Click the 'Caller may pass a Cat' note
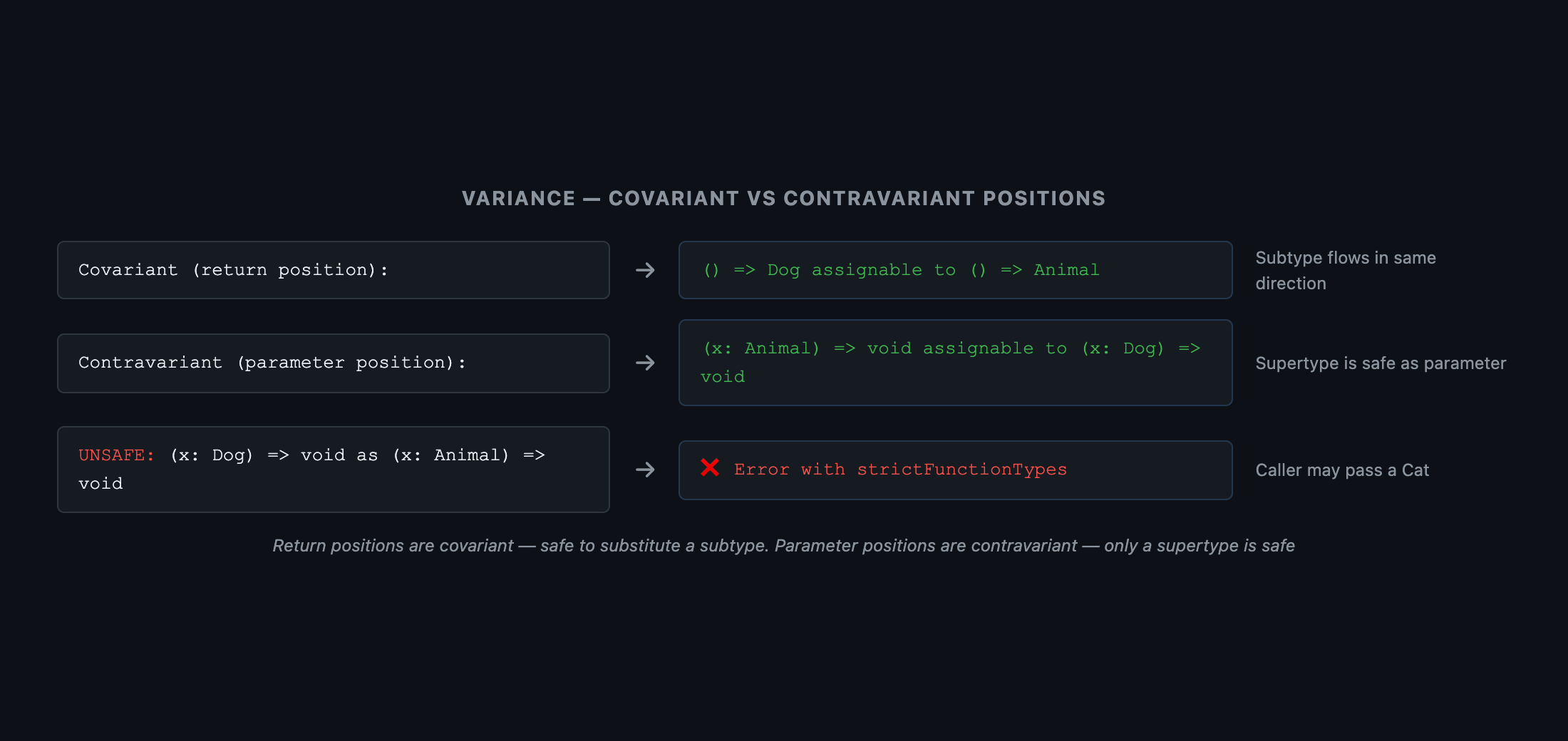Screen dimensions: 1568x741 point(1342,470)
